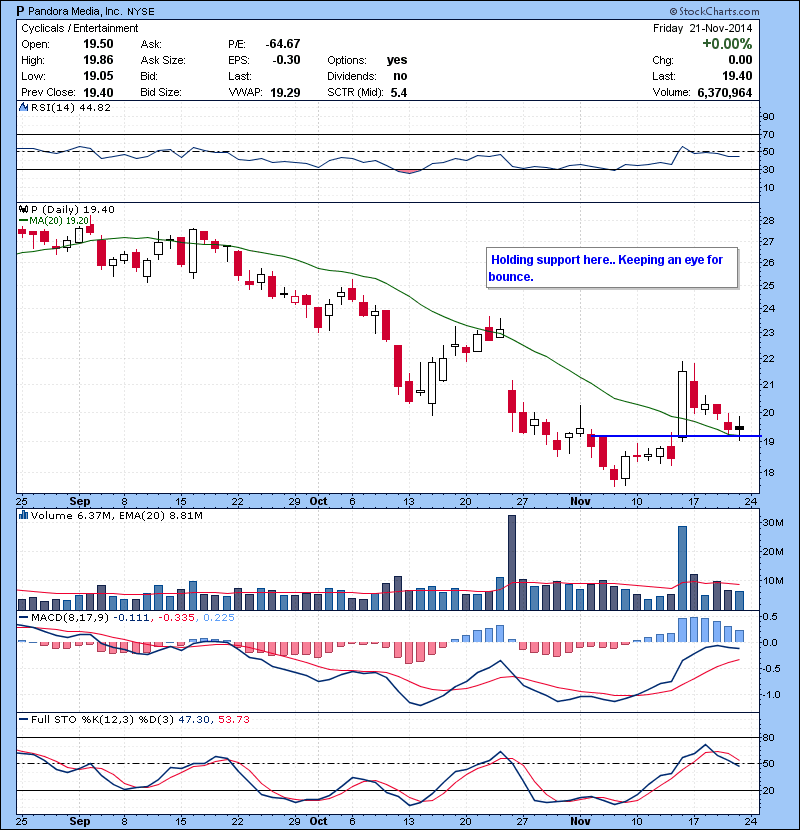Click the Nov label under the price chart

tap(580, 501)
